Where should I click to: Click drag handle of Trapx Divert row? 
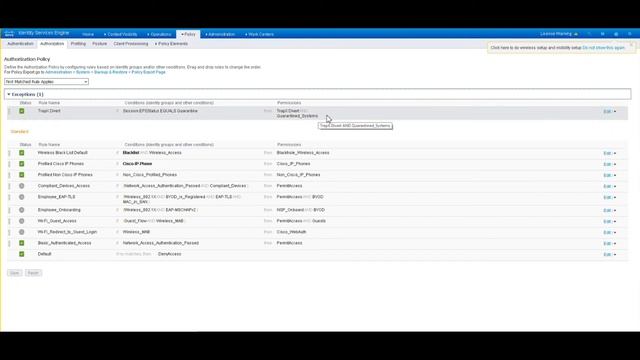pyautogui.click(x=9, y=111)
